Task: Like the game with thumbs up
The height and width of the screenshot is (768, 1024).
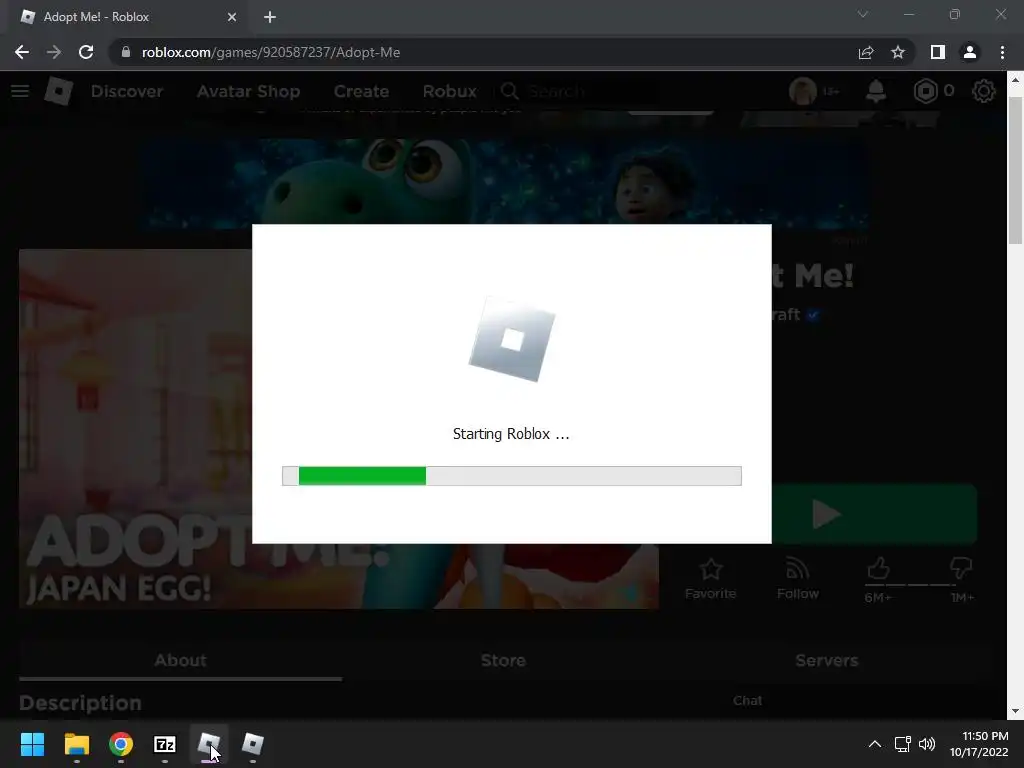Action: pos(878,569)
